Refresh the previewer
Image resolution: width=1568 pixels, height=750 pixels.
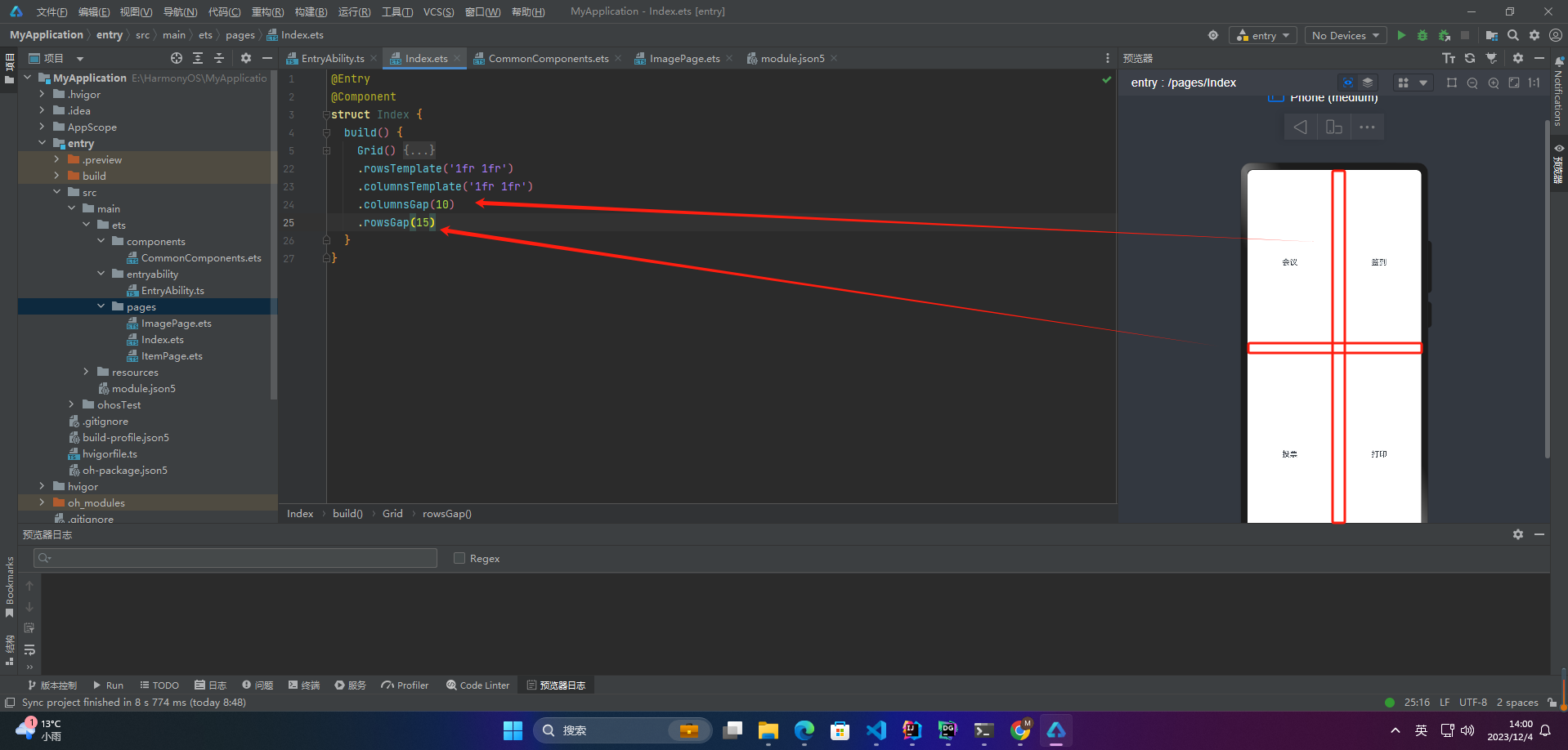pyautogui.click(x=1470, y=58)
